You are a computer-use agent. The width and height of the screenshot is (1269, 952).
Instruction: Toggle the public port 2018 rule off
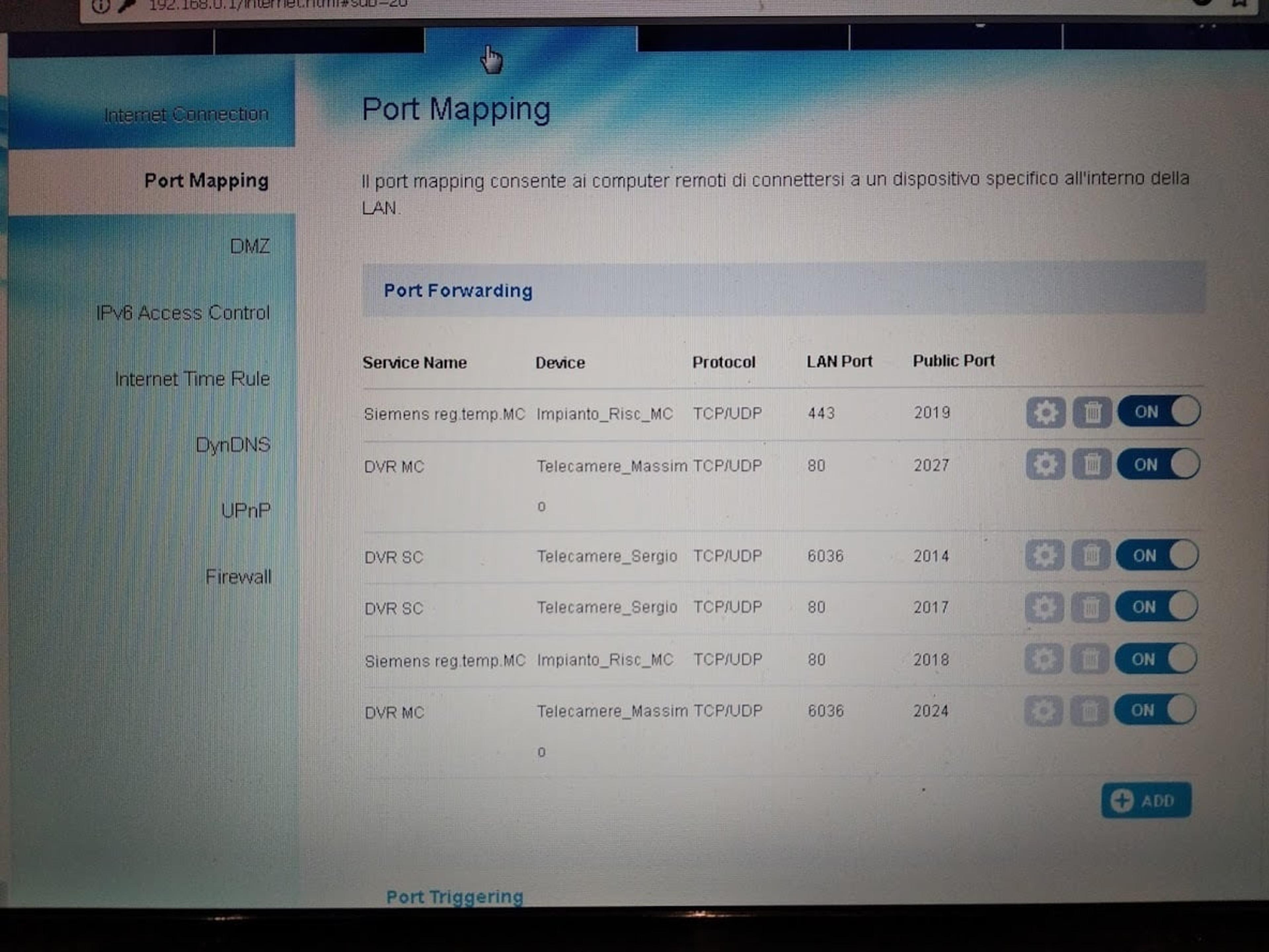tap(1155, 659)
